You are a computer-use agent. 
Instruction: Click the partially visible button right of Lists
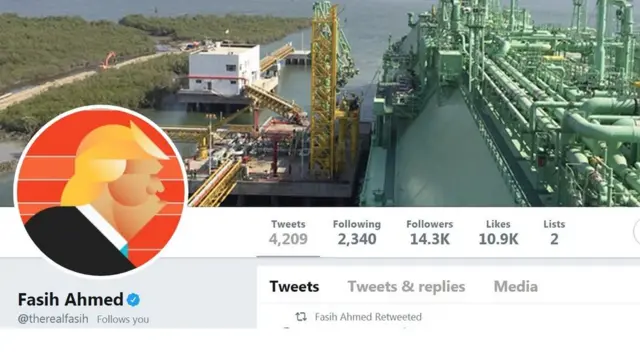[x=636, y=232]
